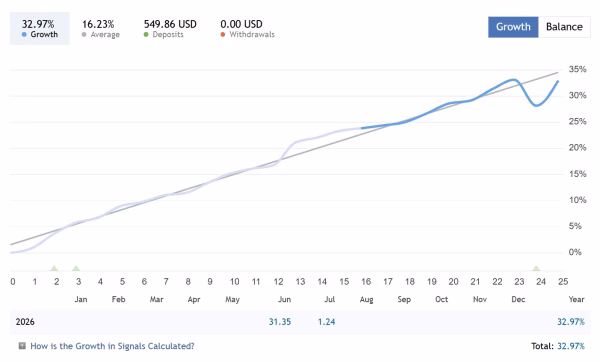Click the deposit triangle marker near week 2
This screenshot has height=362, width=600.
coord(54,268)
